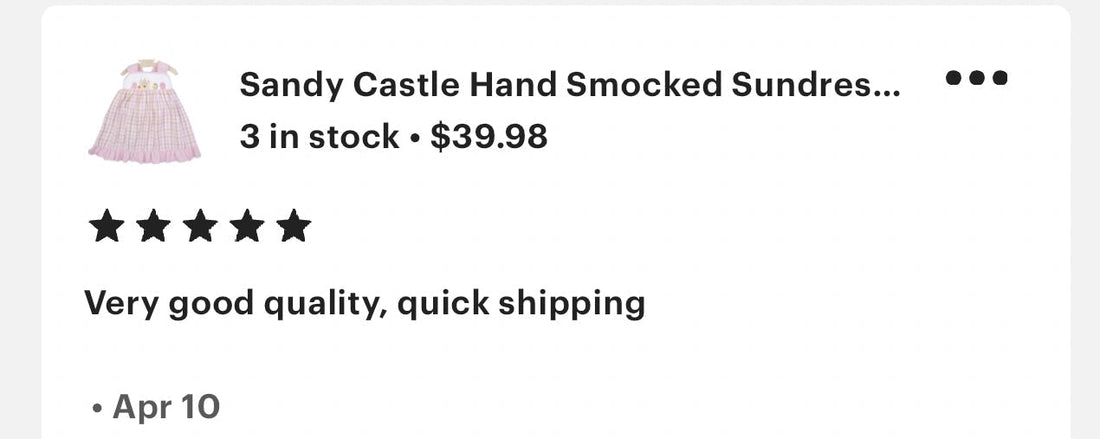
Task: Click the word 'quality' in the review
Action: [x=325, y=306]
